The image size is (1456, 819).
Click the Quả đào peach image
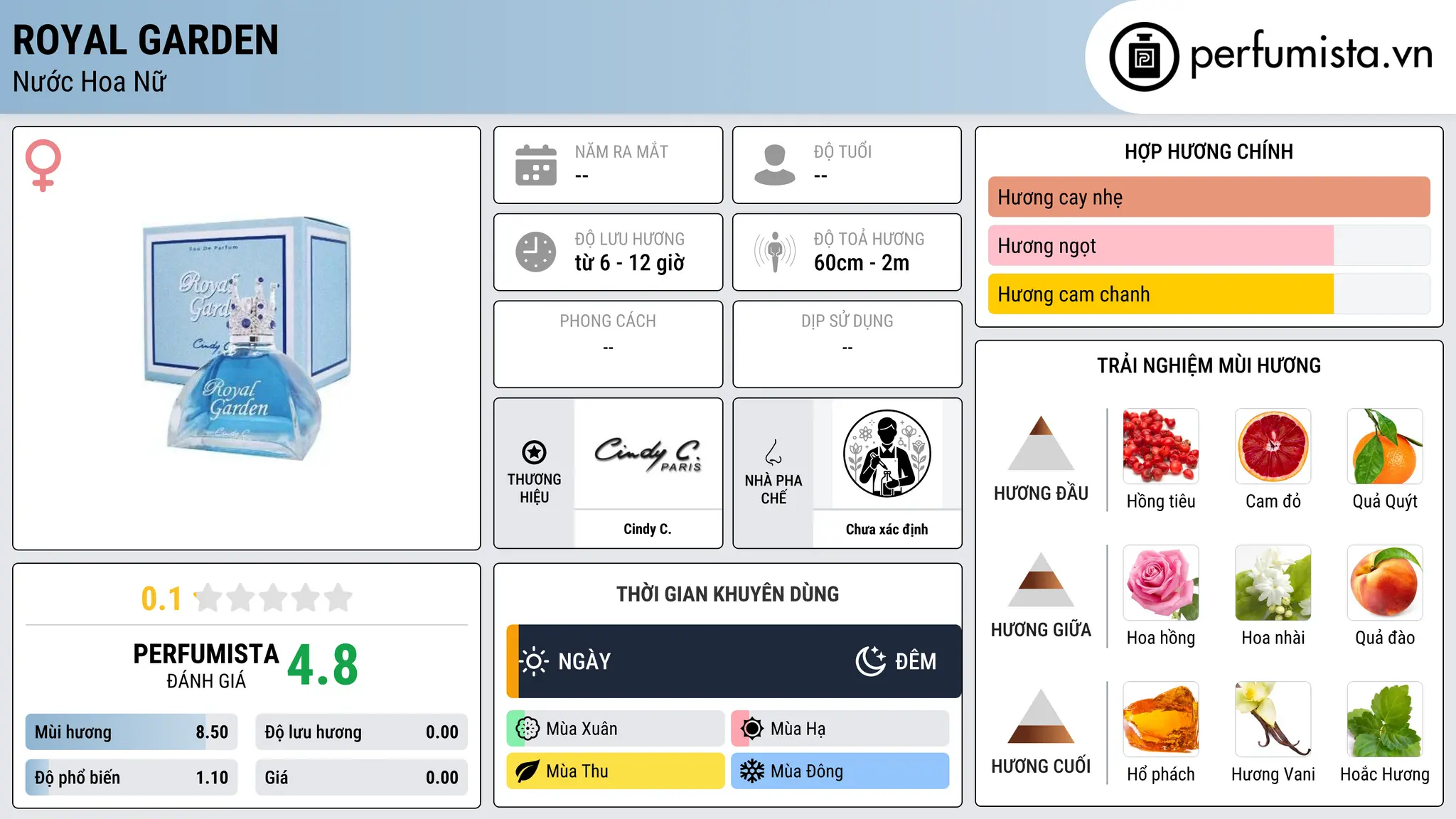[x=1385, y=583]
